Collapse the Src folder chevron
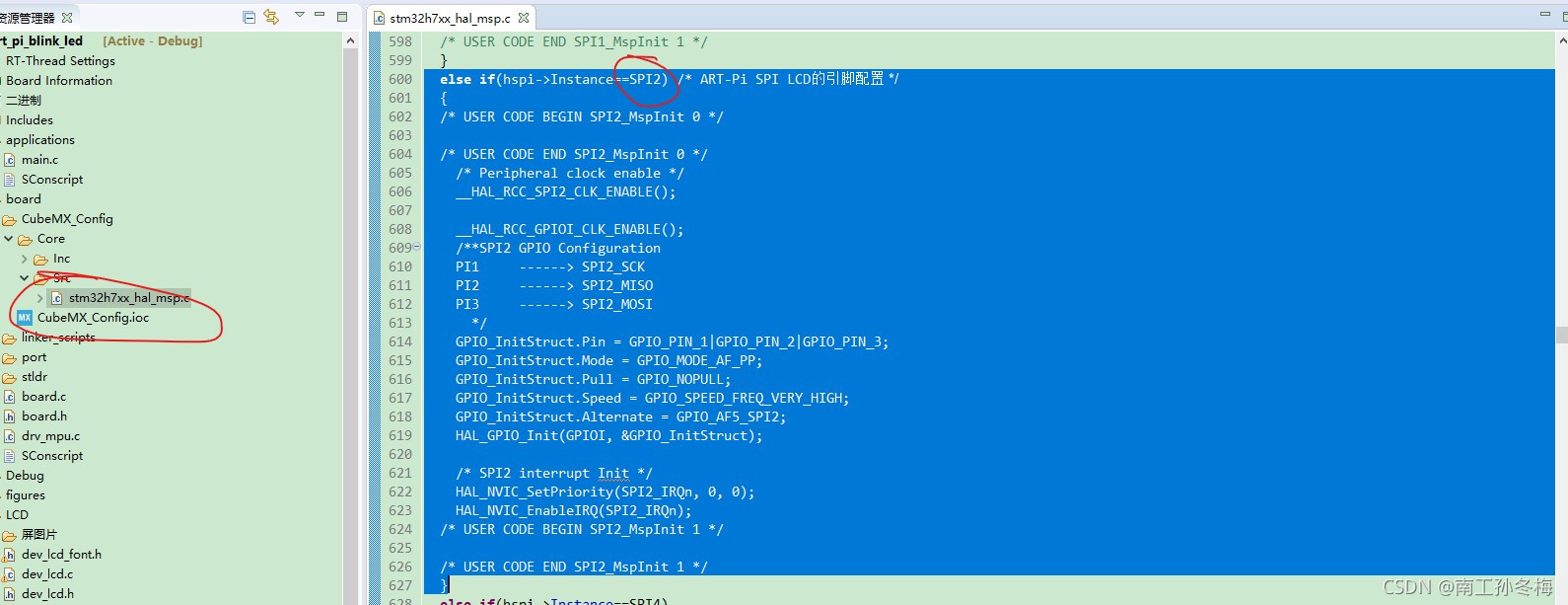 [25, 277]
